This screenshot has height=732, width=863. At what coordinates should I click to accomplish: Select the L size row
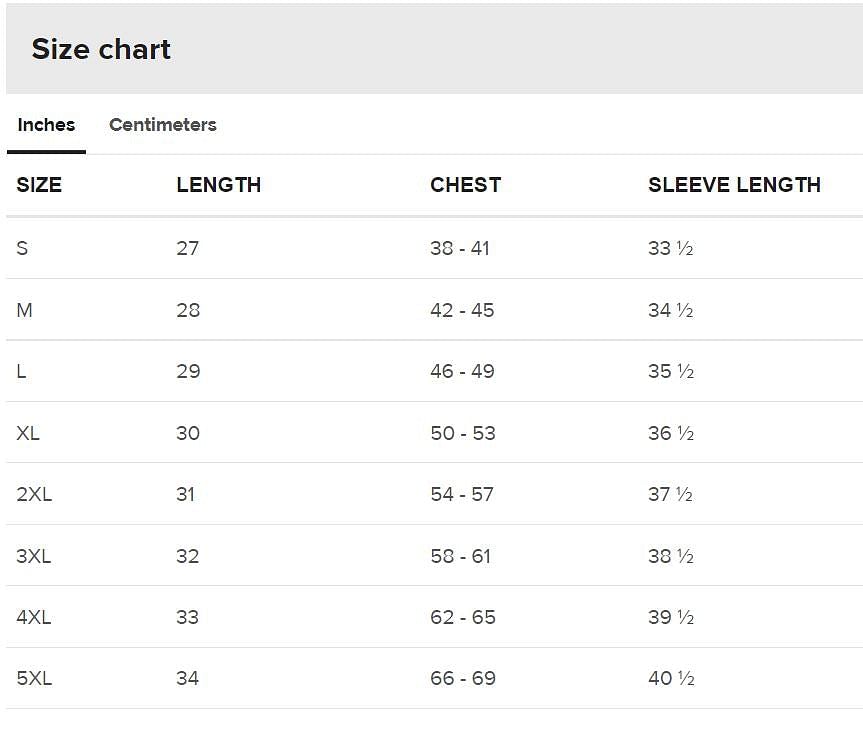(x=21, y=371)
